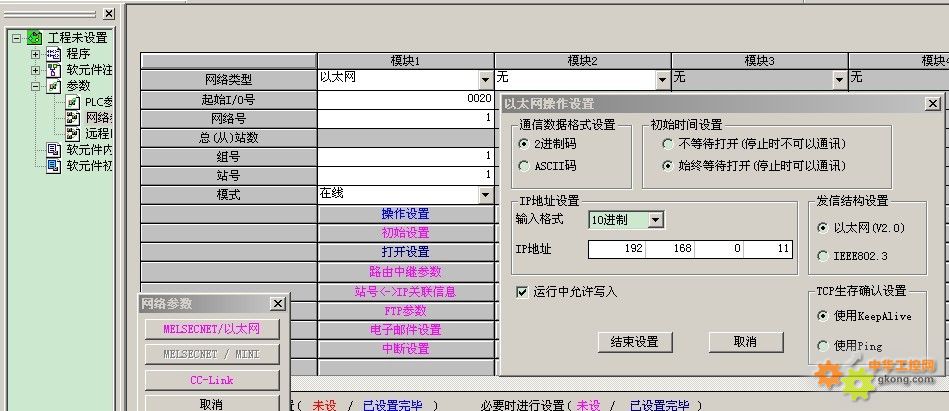Click the PLC参数 item icon
The image size is (949, 411).
point(73,102)
